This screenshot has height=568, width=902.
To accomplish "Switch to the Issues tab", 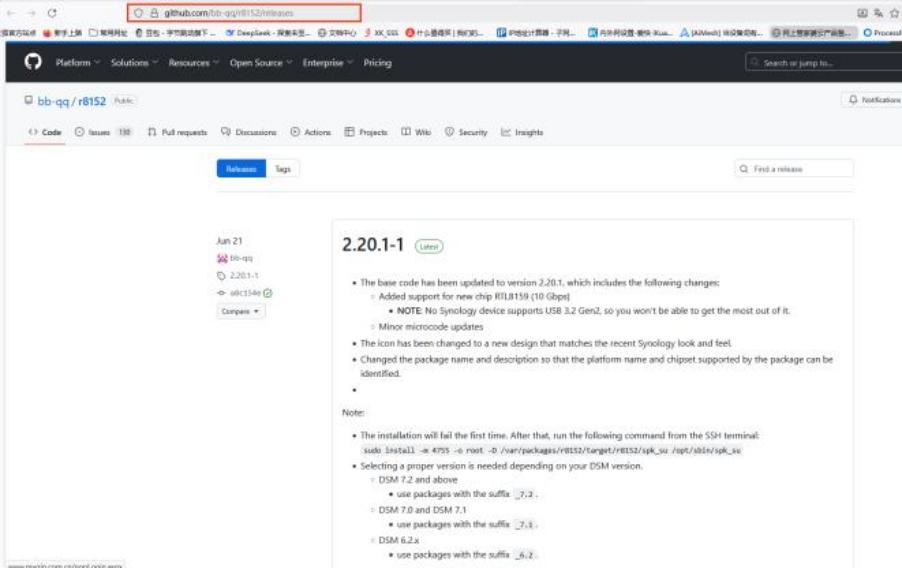I will tap(104, 132).
